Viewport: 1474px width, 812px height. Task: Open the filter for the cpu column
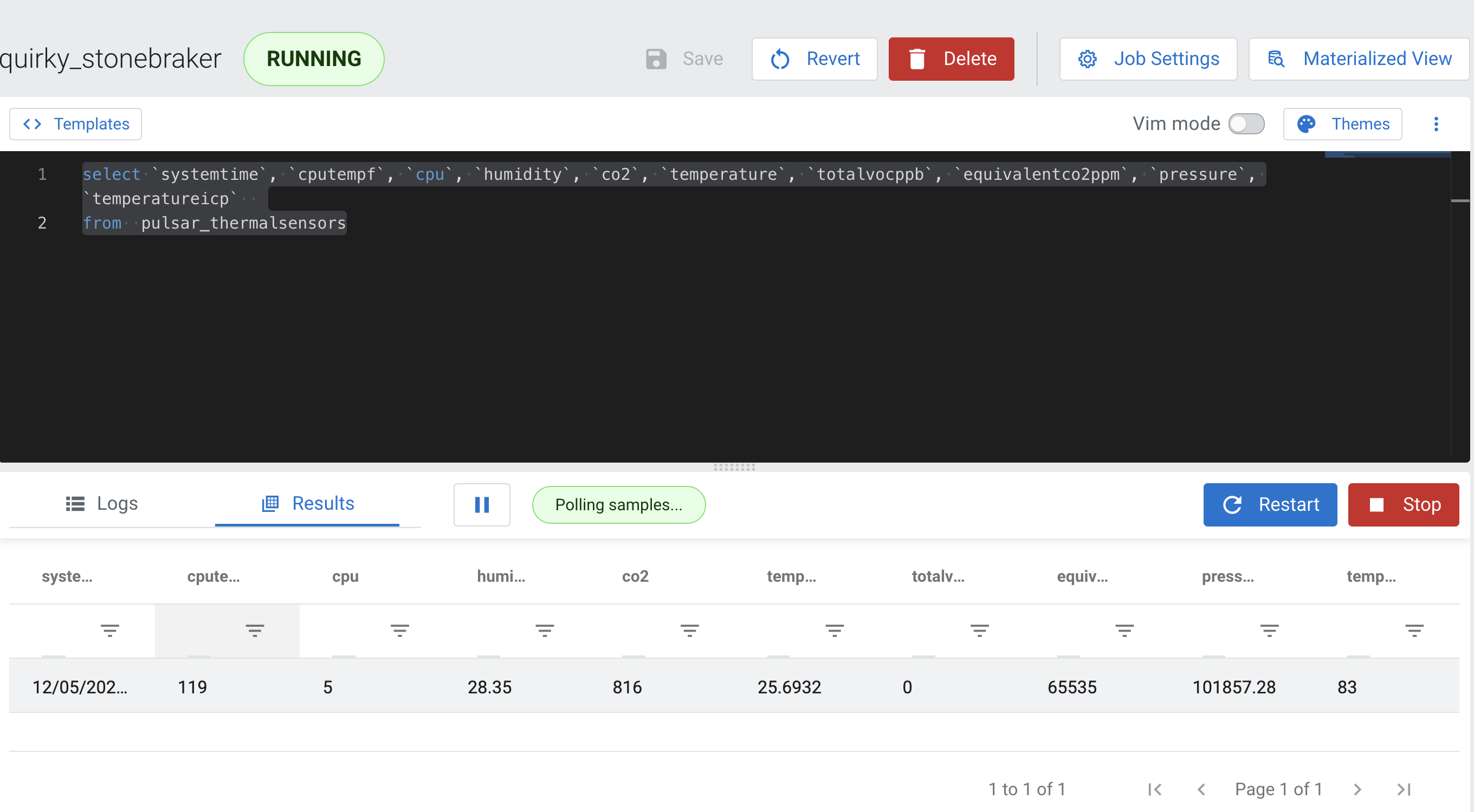(x=399, y=631)
